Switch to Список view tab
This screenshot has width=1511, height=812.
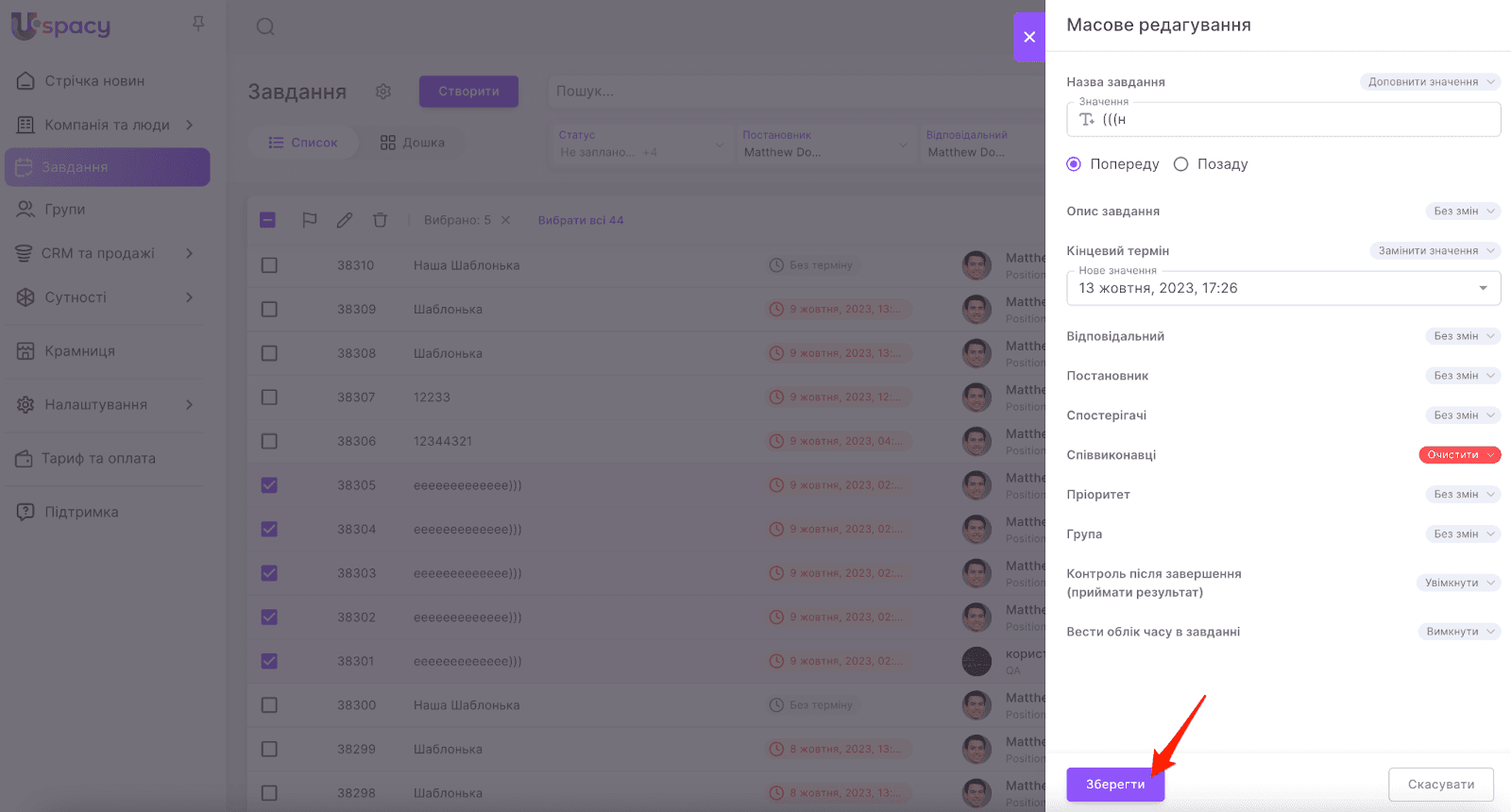tap(302, 143)
